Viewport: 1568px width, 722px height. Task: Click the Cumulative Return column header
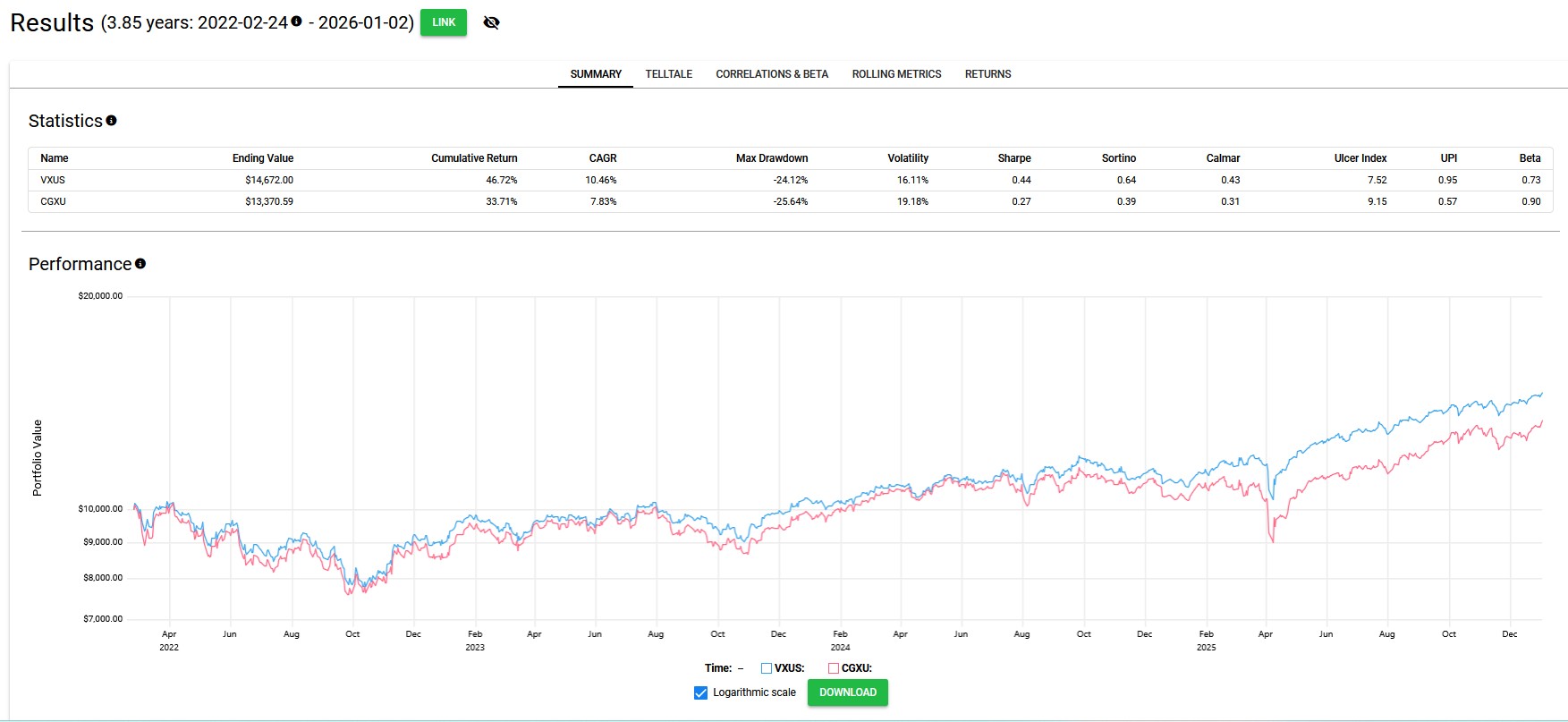(474, 158)
